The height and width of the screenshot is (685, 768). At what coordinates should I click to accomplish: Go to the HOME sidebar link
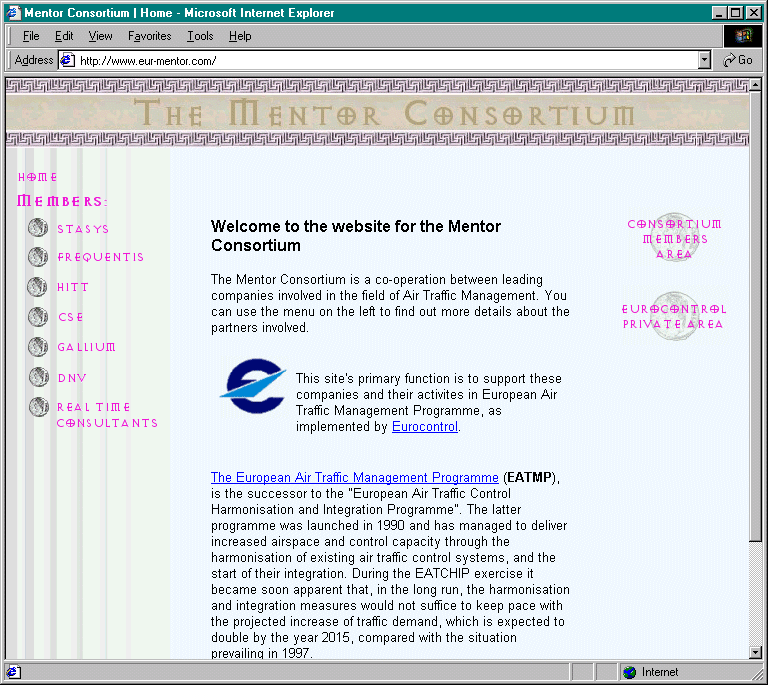[x=38, y=177]
